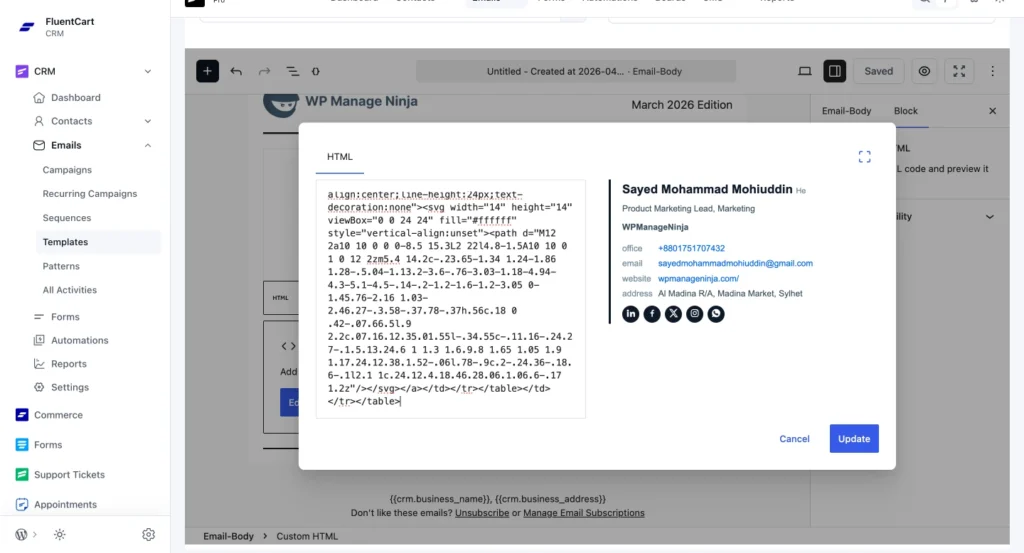Select Custom HTML in the breadcrumb
Image resolution: width=1024 pixels, height=553 pixels.
307,536
